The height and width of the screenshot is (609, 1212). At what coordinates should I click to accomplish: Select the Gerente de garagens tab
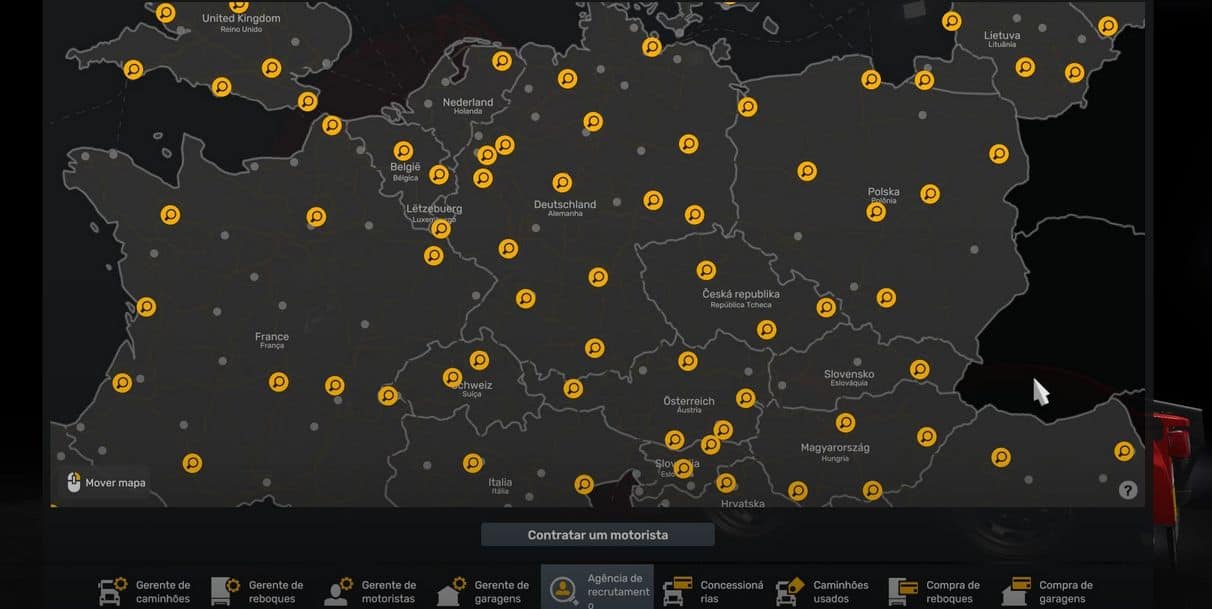(484, 591)
